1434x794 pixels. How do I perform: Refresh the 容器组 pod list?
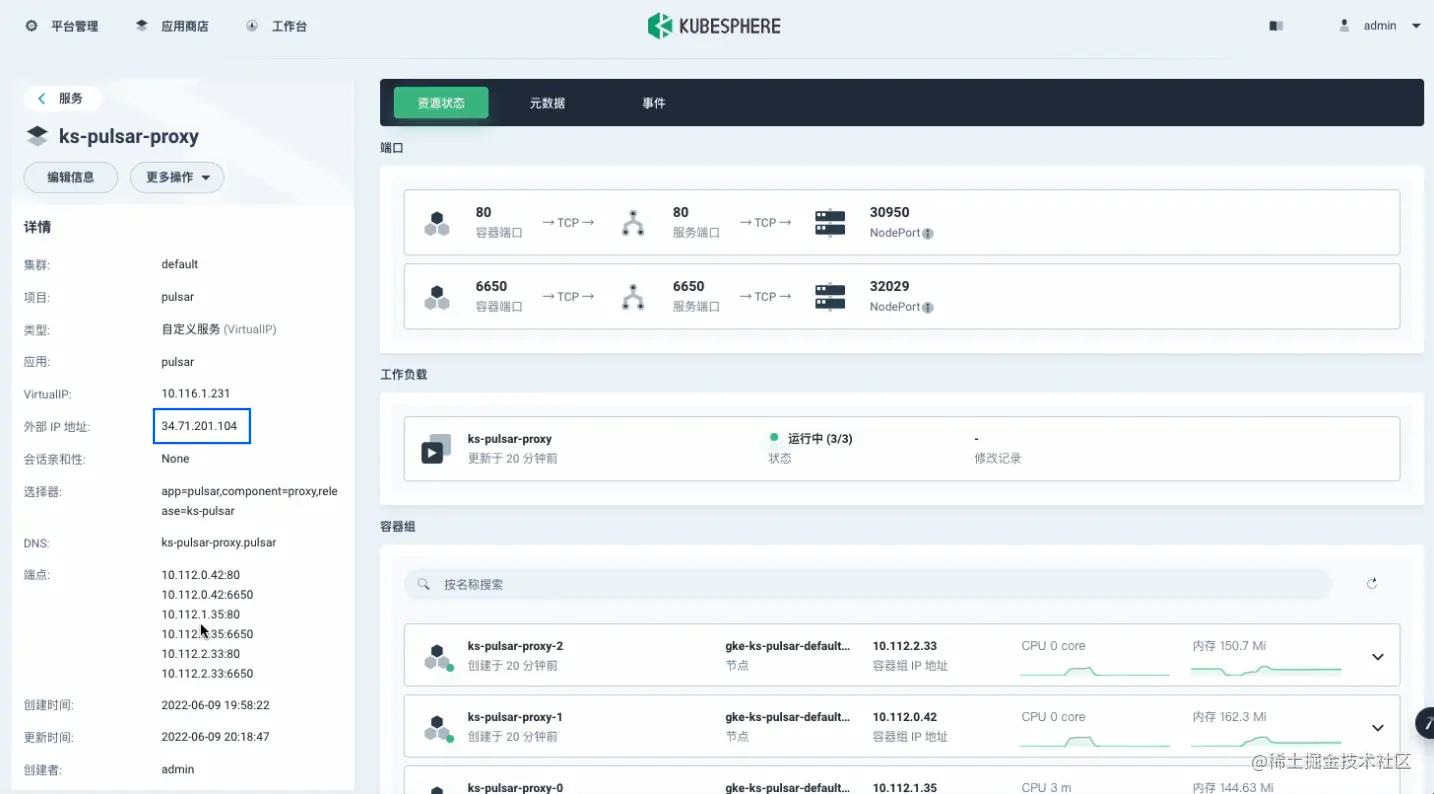coord(1372,584)
